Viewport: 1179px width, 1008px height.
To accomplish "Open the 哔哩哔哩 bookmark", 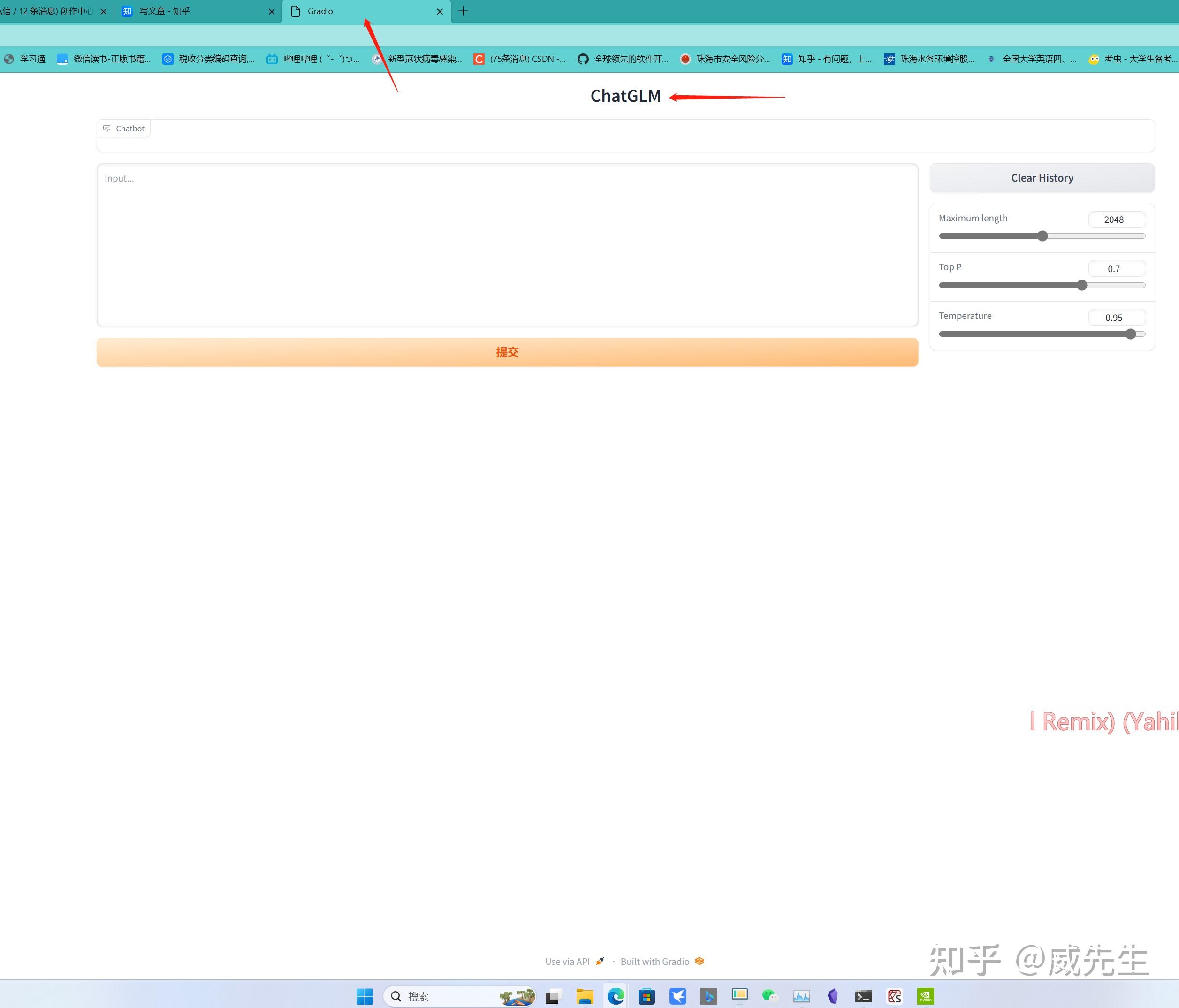I will 313,59.
